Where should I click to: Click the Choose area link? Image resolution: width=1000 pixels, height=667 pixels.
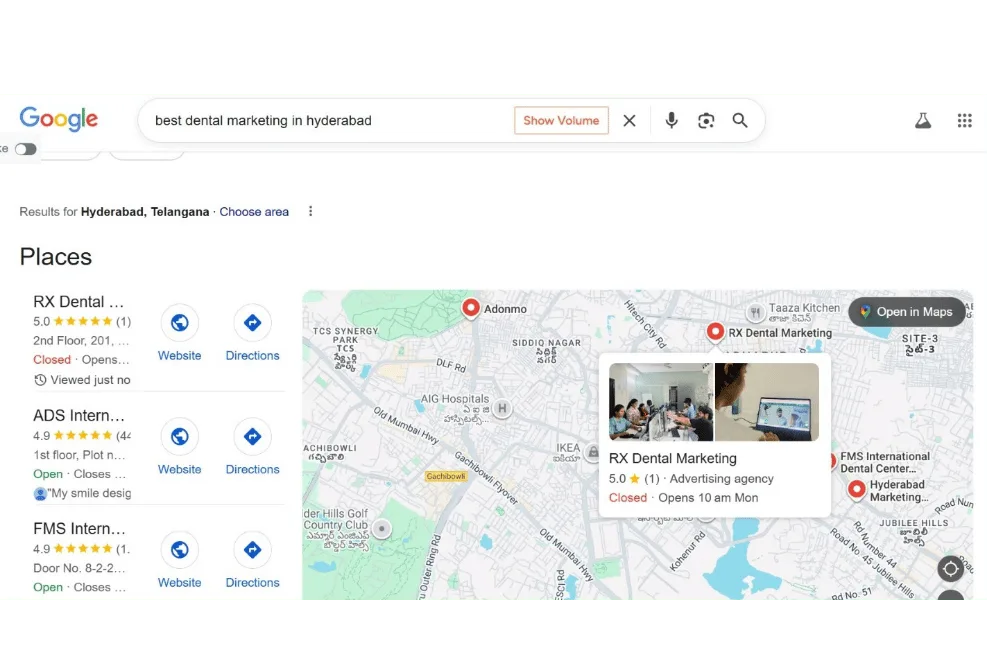[x=254, y=212]
